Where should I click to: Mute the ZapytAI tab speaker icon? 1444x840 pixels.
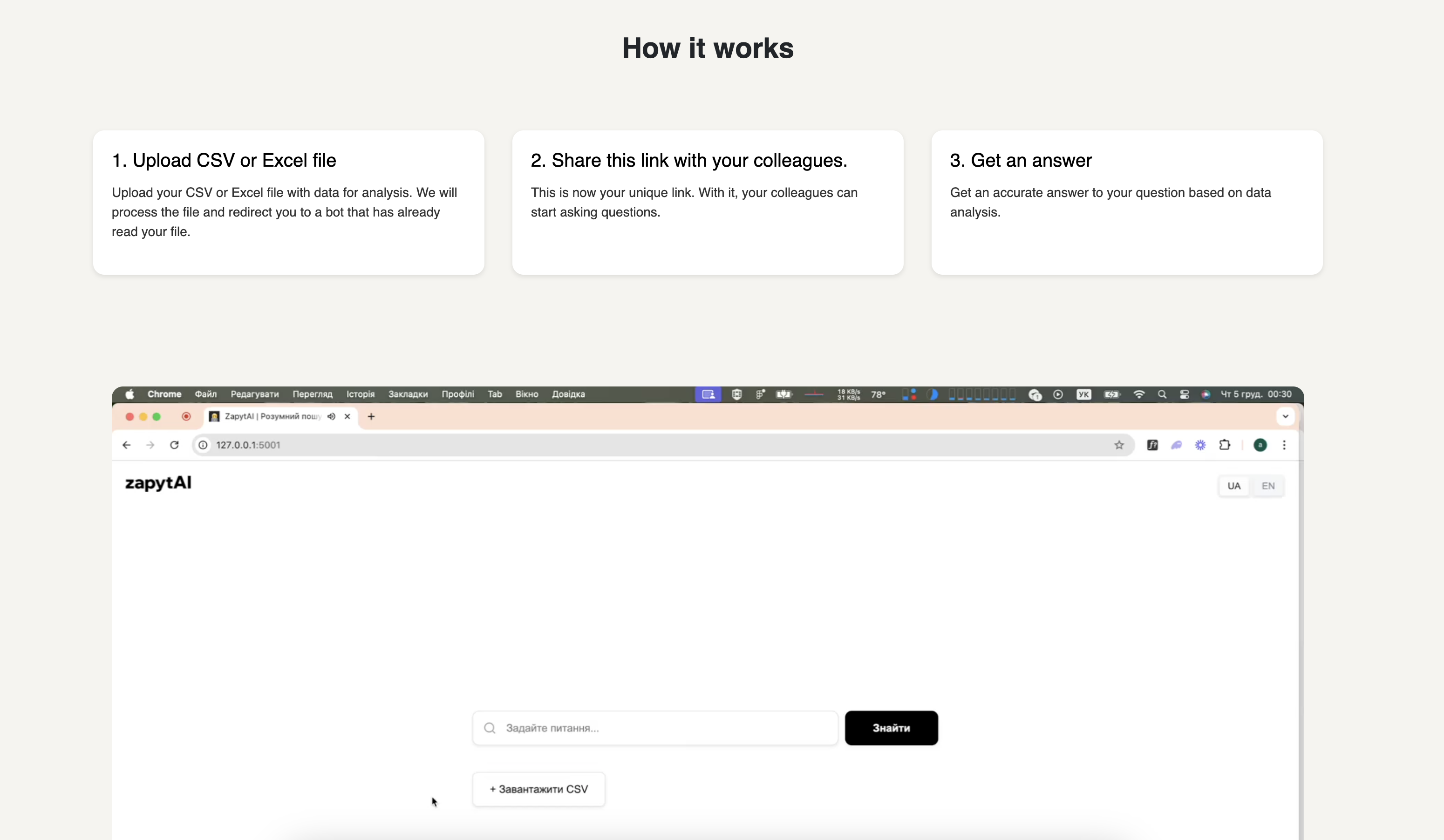click(x=331, y=417)
